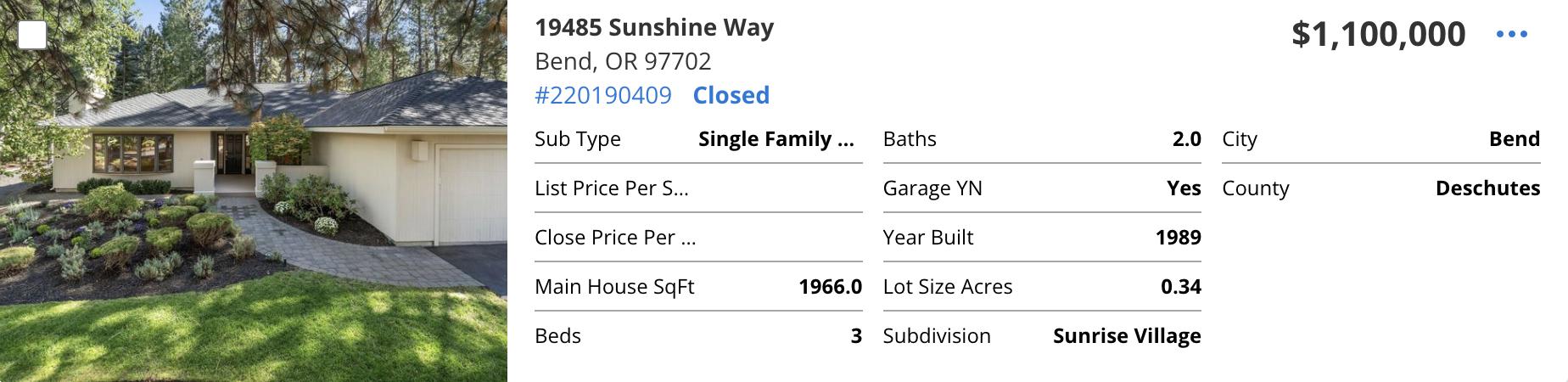This screenshot has width=1568, height=382.
Task: Click the Beds row value 3
Action: (856, 336)
